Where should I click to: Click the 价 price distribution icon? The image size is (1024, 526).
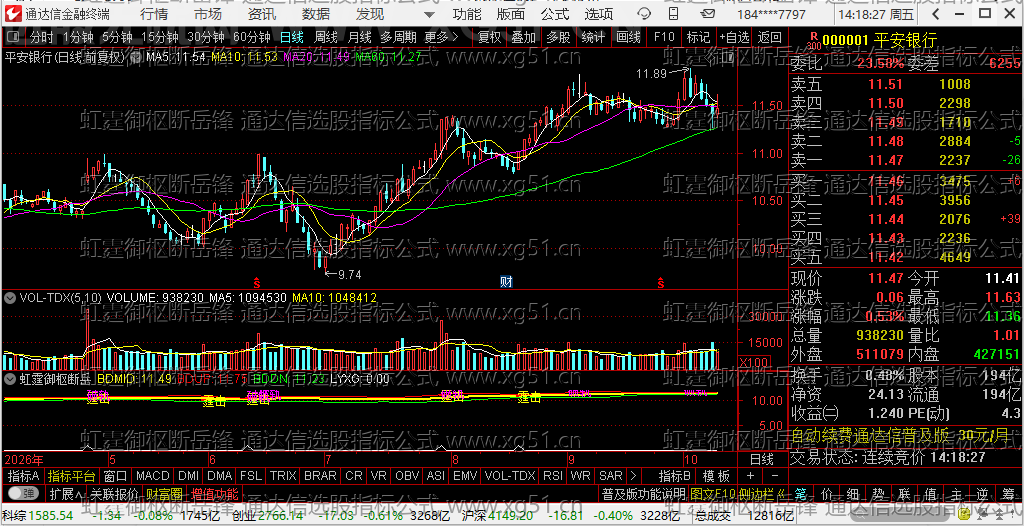(827, 493)
